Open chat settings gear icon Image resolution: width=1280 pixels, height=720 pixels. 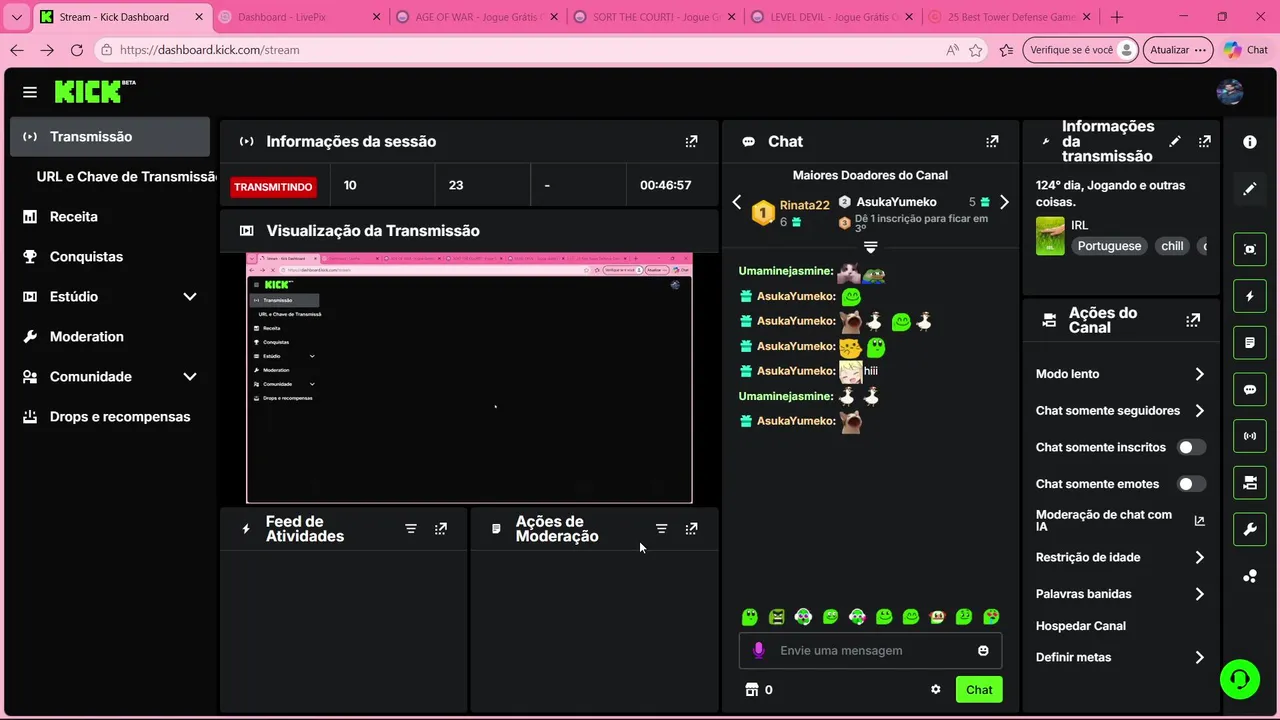pos(936,689)
